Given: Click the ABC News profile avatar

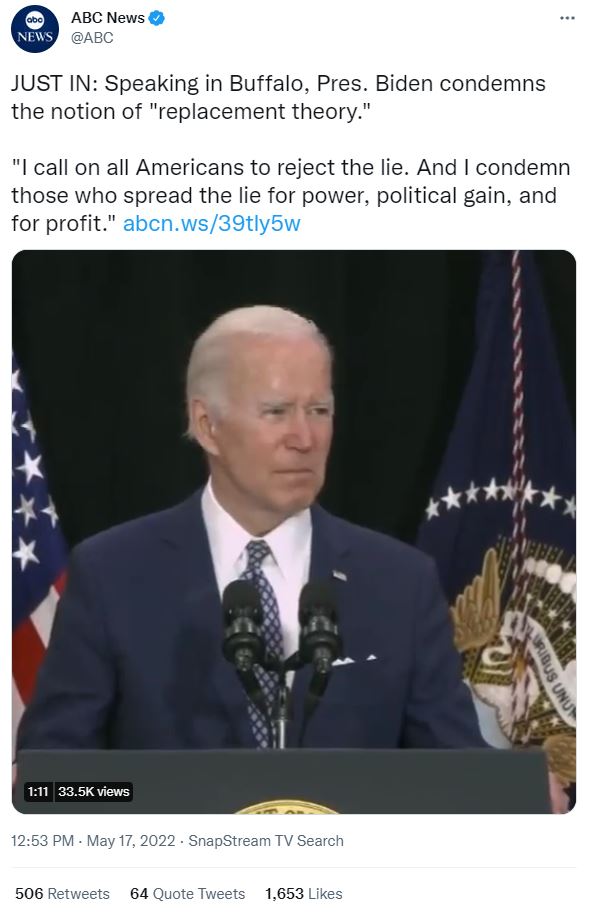Looking at the screenshot, I should click(x=35, y=29).
